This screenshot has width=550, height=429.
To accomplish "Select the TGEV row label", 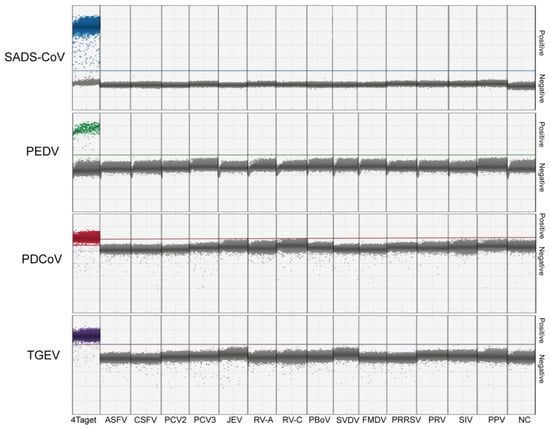I will coord(43,355).
